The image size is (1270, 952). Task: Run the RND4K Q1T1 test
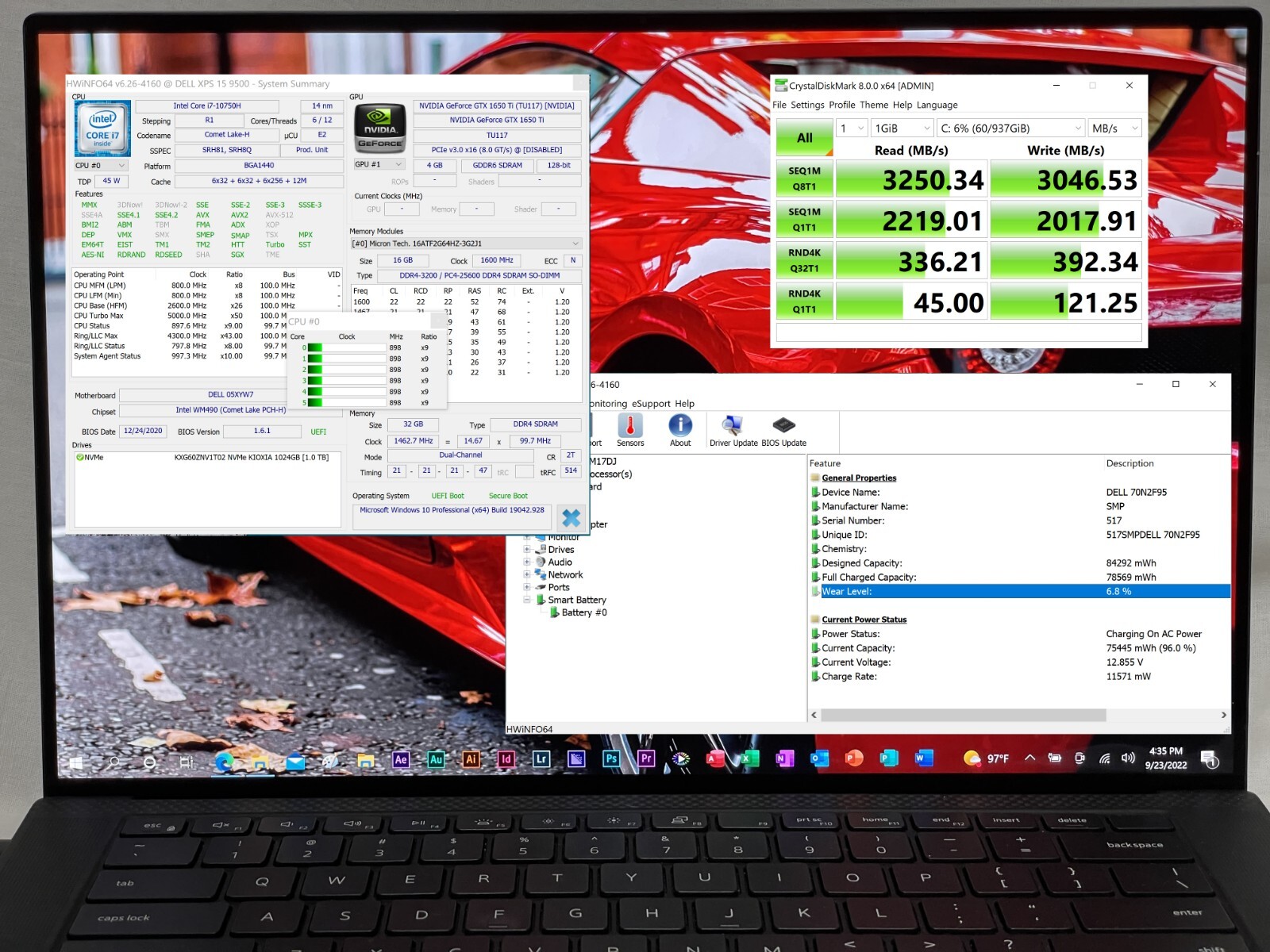804,301
